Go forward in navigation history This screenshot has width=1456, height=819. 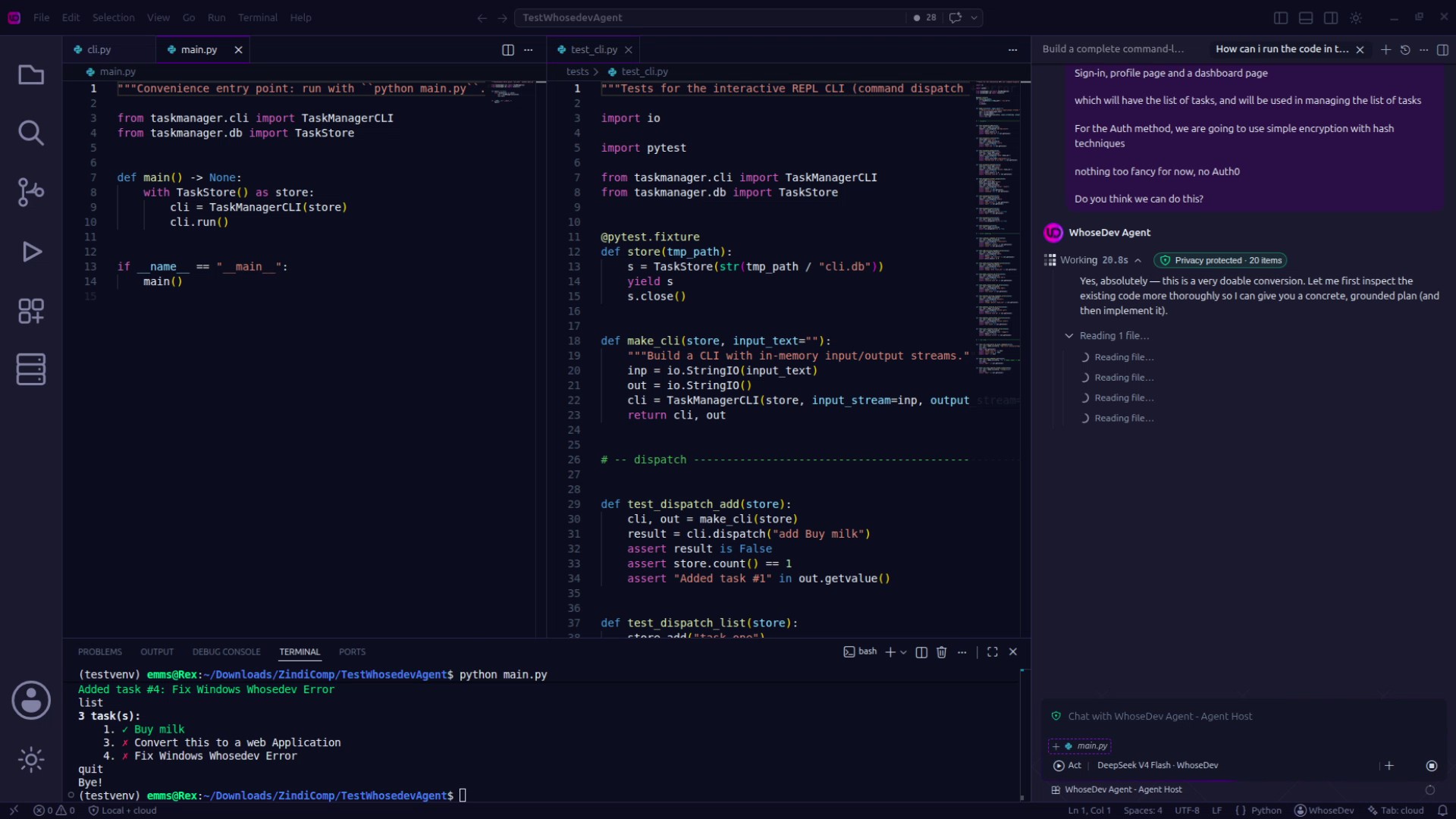coord(503,18)
